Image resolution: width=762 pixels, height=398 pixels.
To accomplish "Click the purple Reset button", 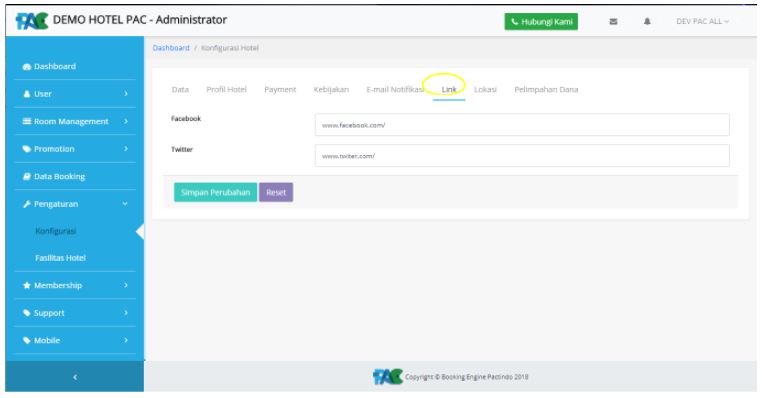I will click(x=276, y=192).
